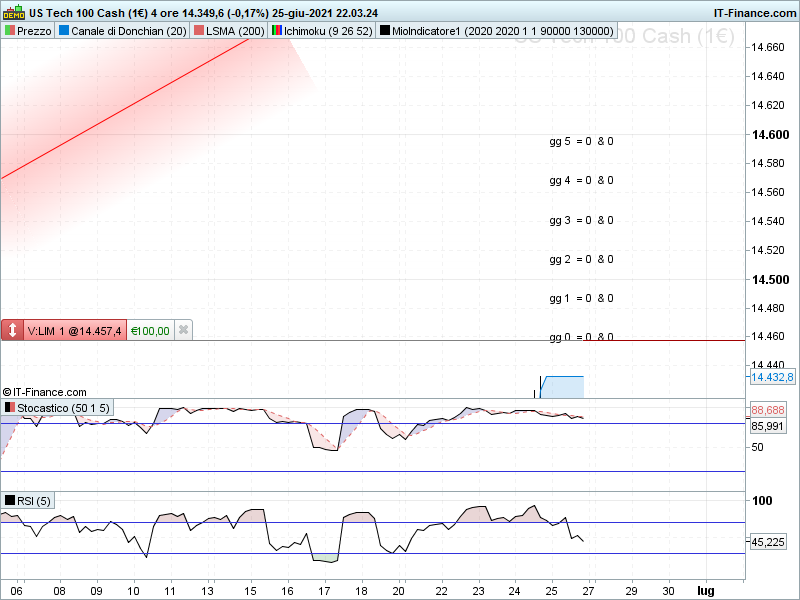800x600 pixels.
Task: Click the V:LIM 1 @14.457,4 order label
Action: coord(74,331)
